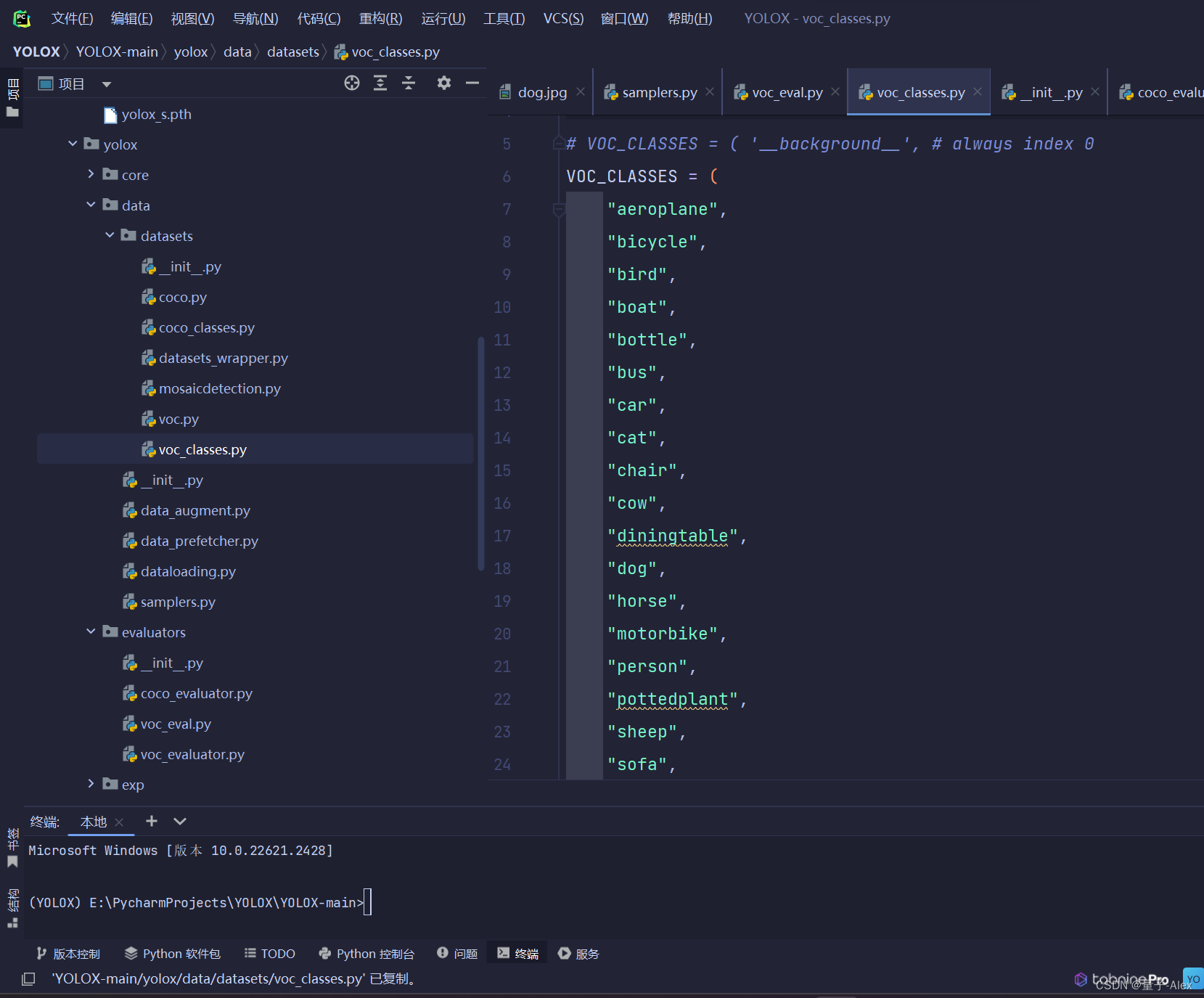Collapse the data folder
The height and width of the screenshot is (998, 1204).
click(x=91, y=205)
